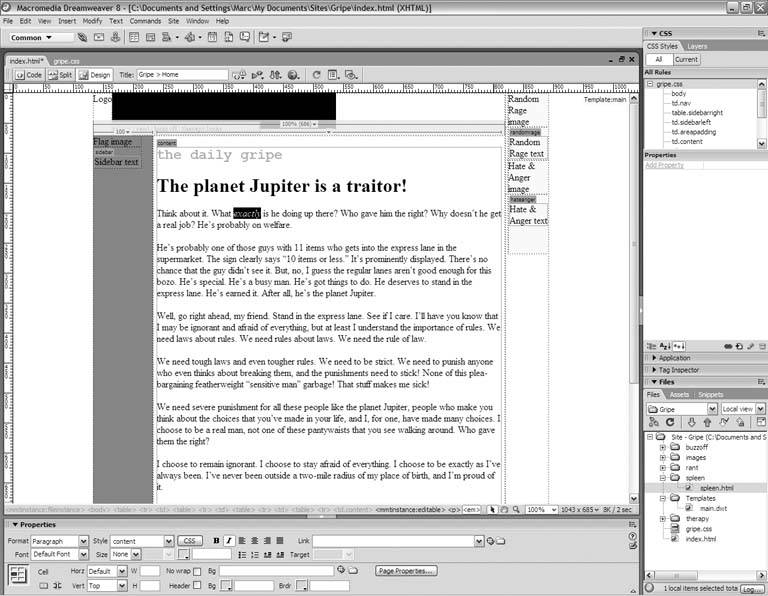This screenshot has width=768, height=596.
Task: Expand Files panel to show local and remote
Action: (761, 422)
